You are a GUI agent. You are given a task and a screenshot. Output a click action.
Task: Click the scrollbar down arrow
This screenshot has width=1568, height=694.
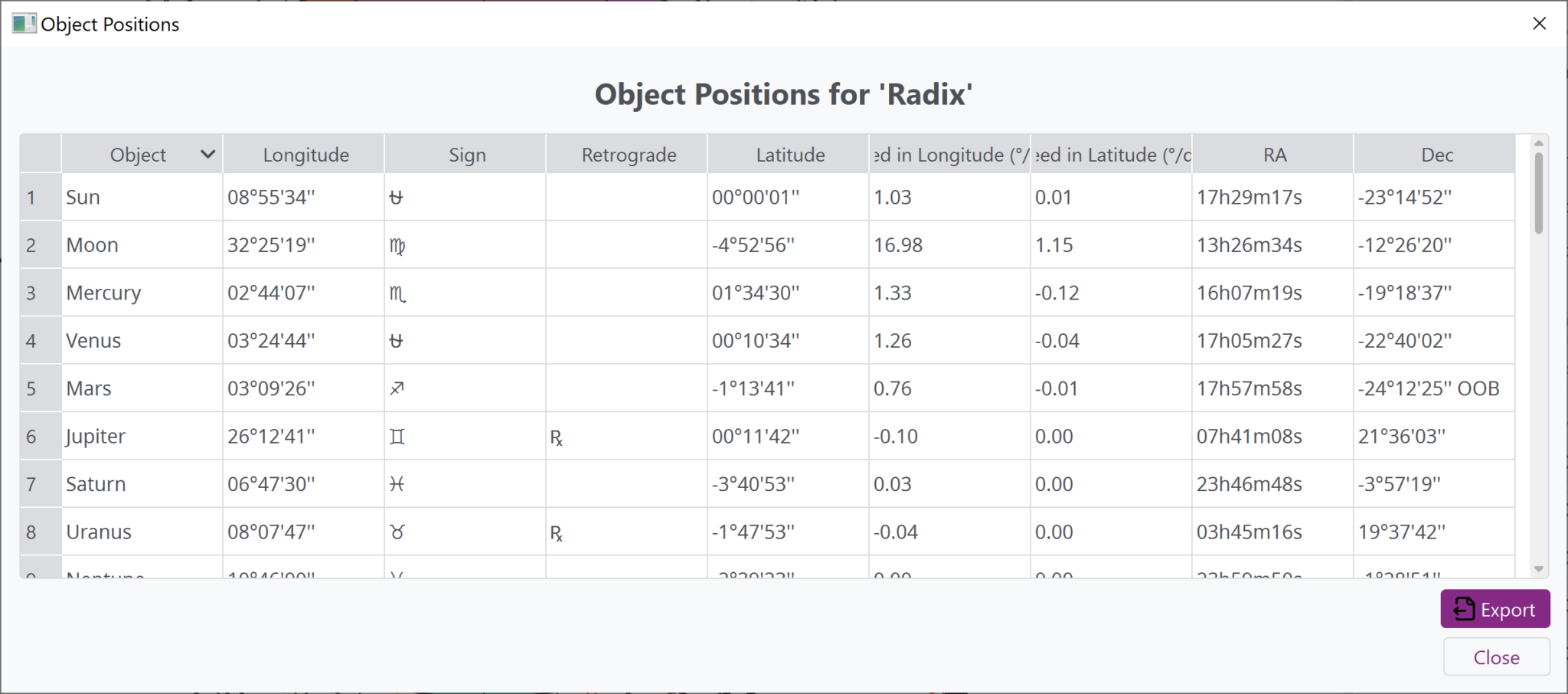tap(1539, 569)
